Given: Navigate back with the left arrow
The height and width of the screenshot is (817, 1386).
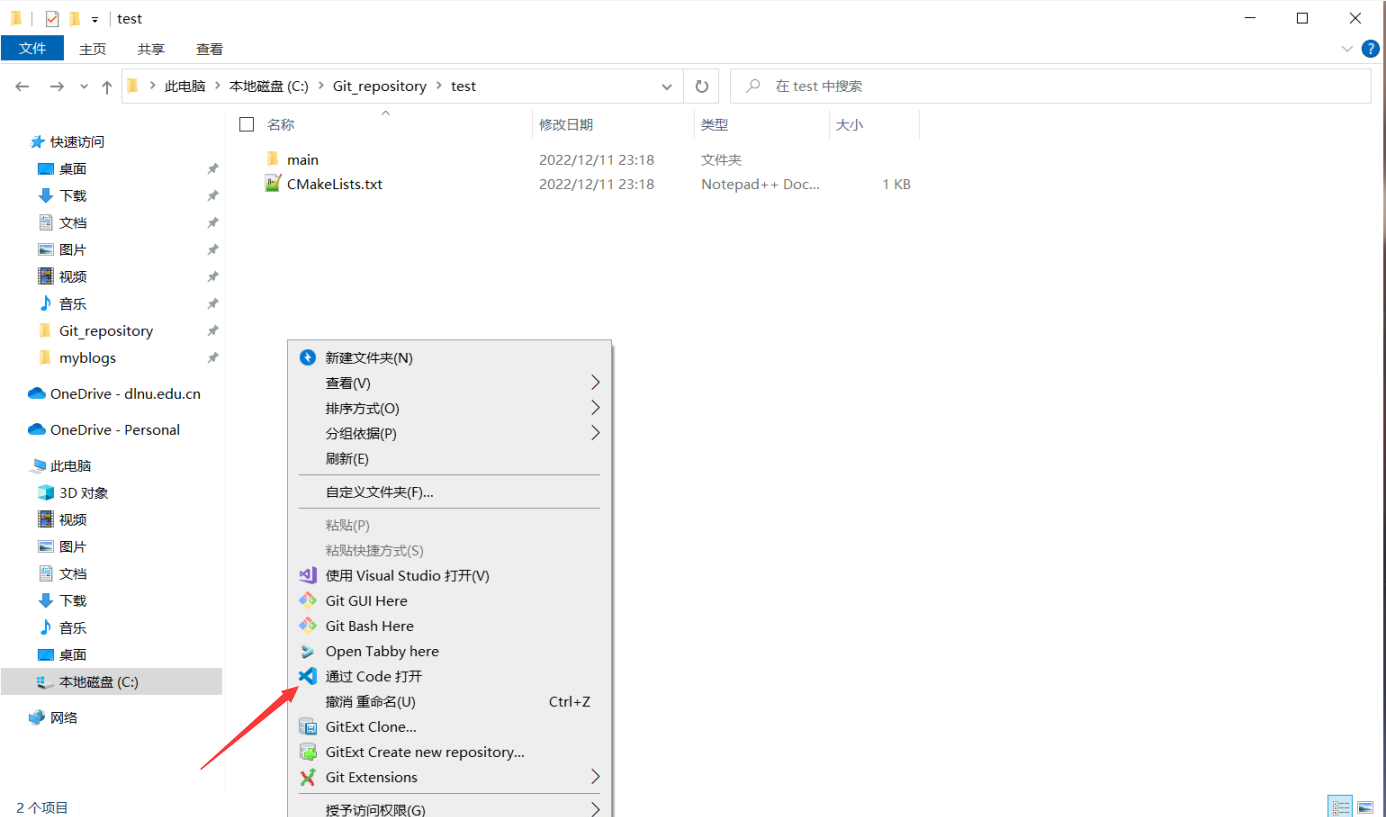Looking at the screenshot, I should [x=23, y=87].
